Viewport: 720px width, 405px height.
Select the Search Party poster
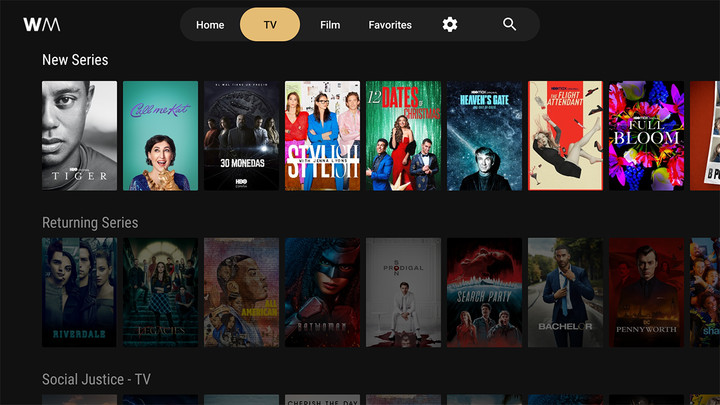pos(484,292)
